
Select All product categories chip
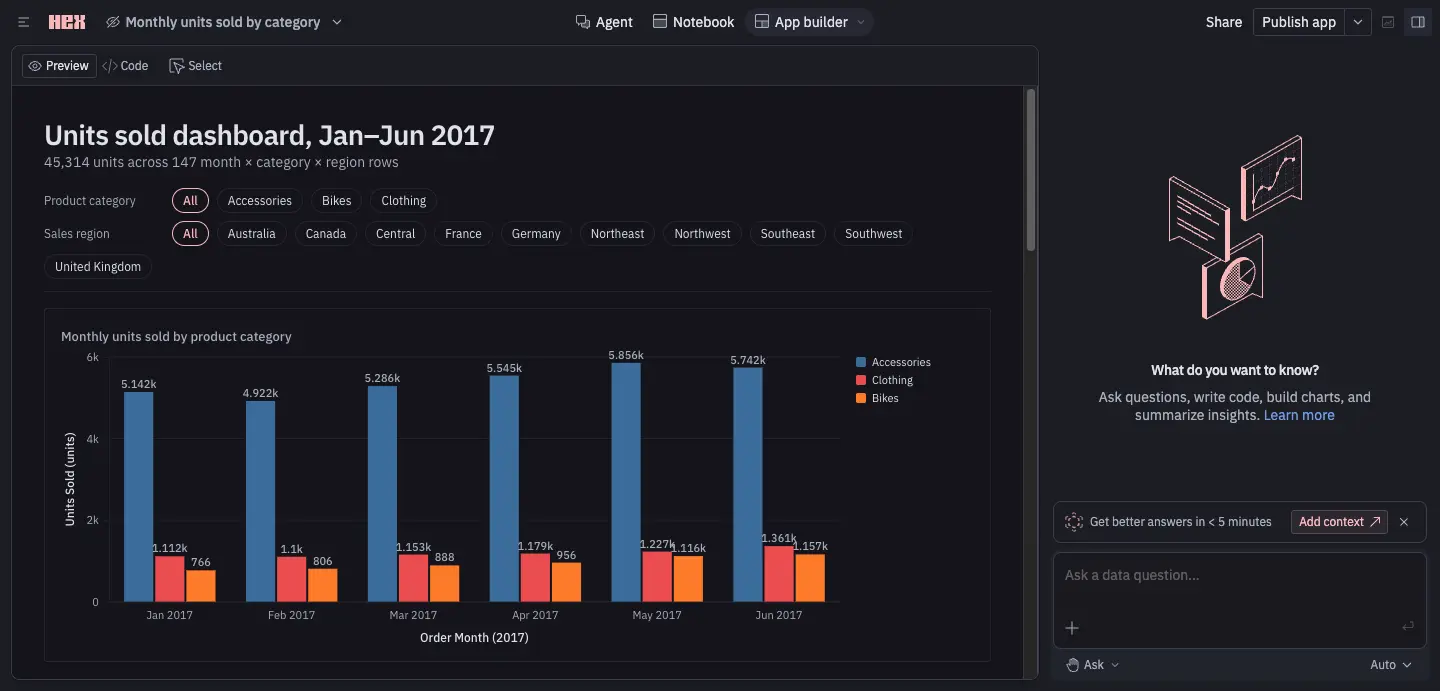190,201
